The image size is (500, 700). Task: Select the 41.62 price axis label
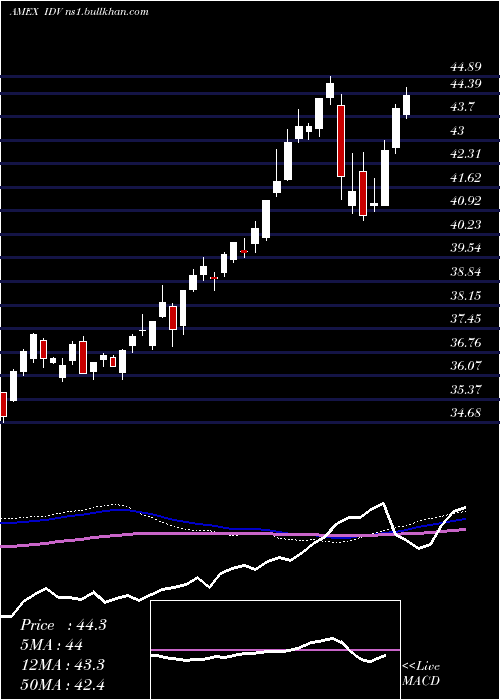point(466,178)
